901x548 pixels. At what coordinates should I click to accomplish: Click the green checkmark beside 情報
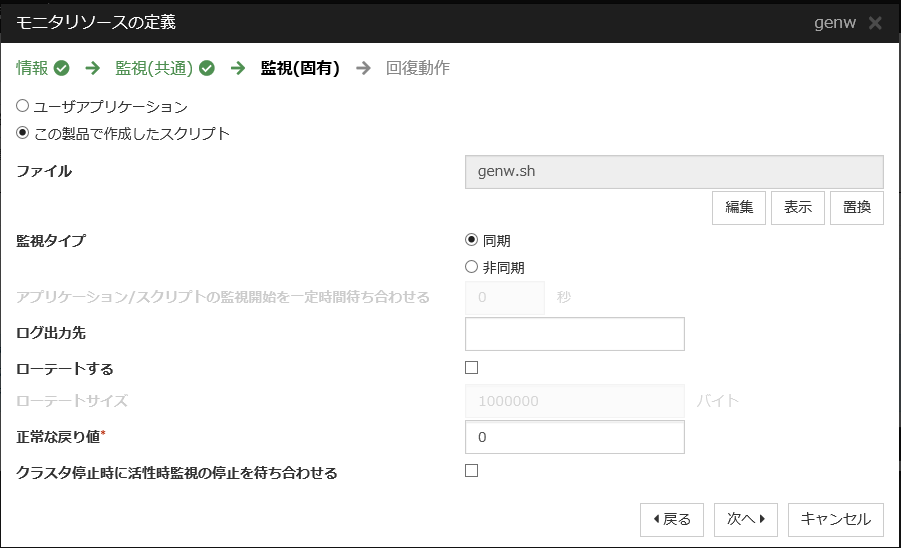pos(62,69)
